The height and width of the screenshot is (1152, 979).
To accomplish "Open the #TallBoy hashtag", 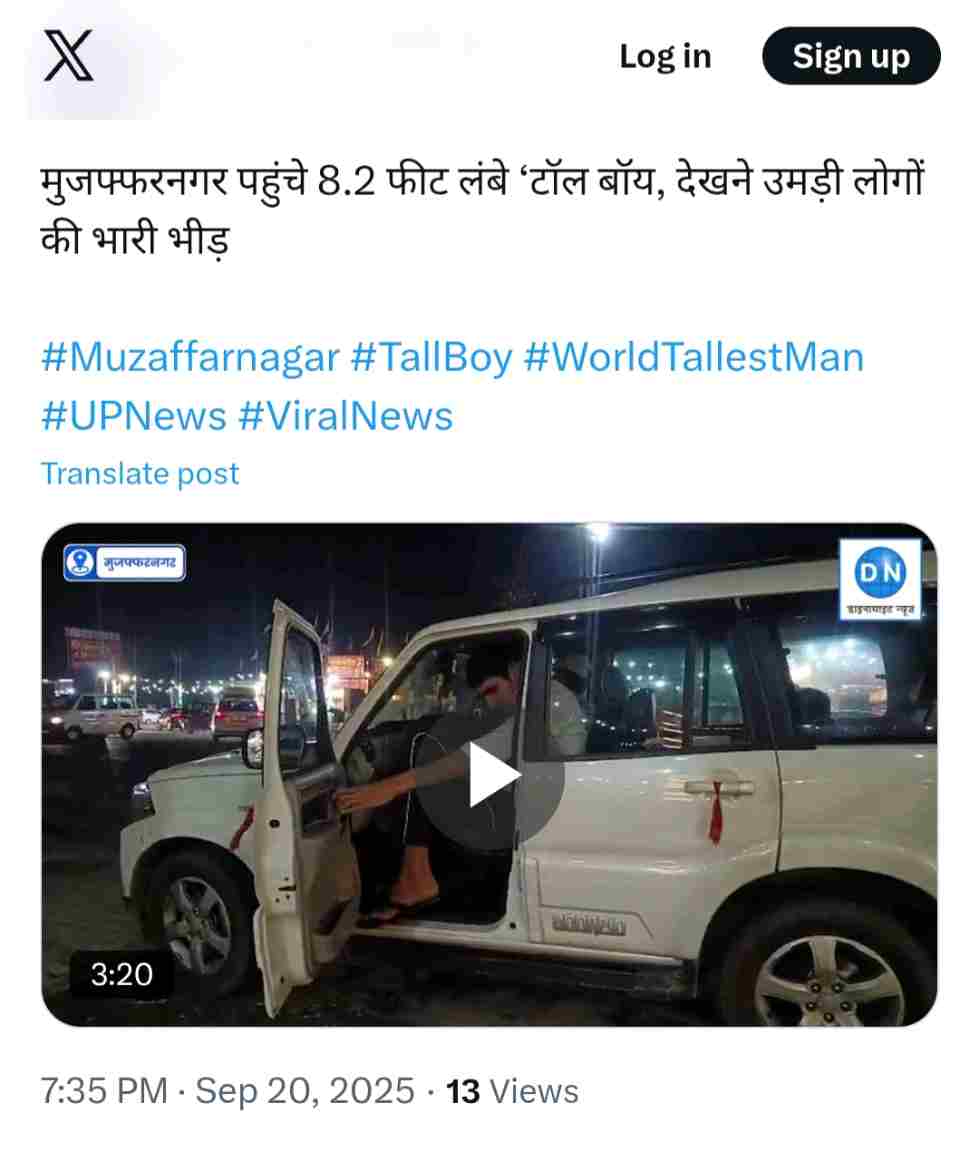I will [432, 358].
